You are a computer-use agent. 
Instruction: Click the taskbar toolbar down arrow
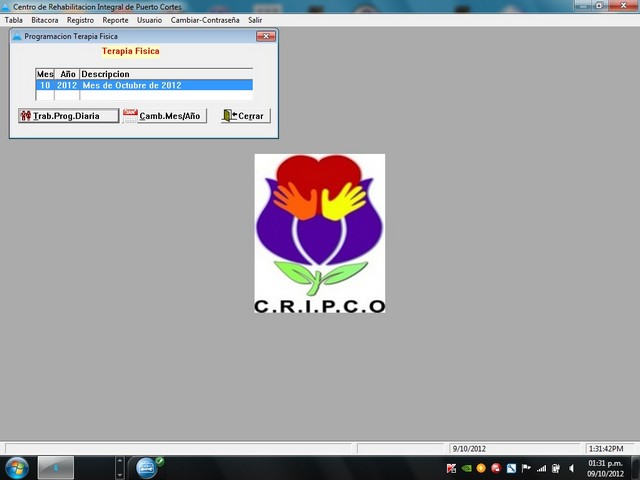coord(120,475)
